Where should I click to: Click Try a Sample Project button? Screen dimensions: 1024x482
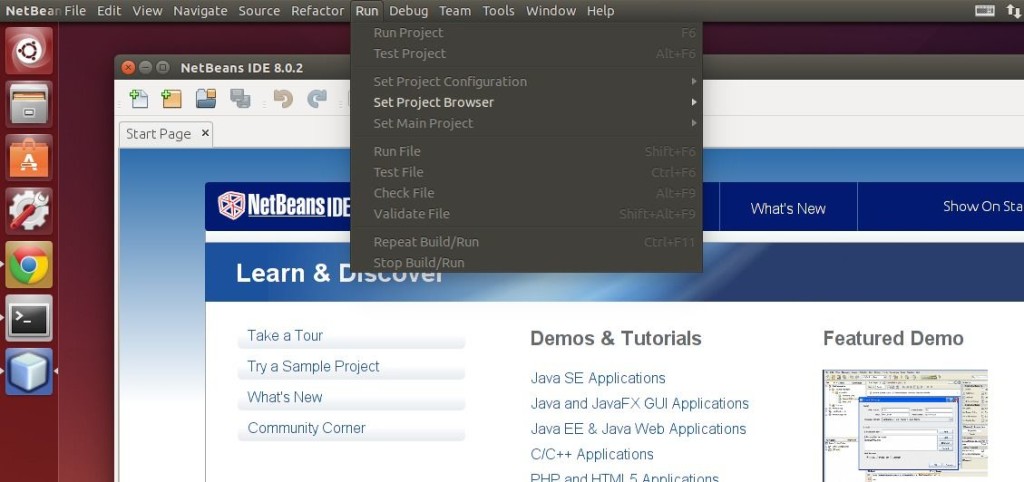tap(351, 367)
